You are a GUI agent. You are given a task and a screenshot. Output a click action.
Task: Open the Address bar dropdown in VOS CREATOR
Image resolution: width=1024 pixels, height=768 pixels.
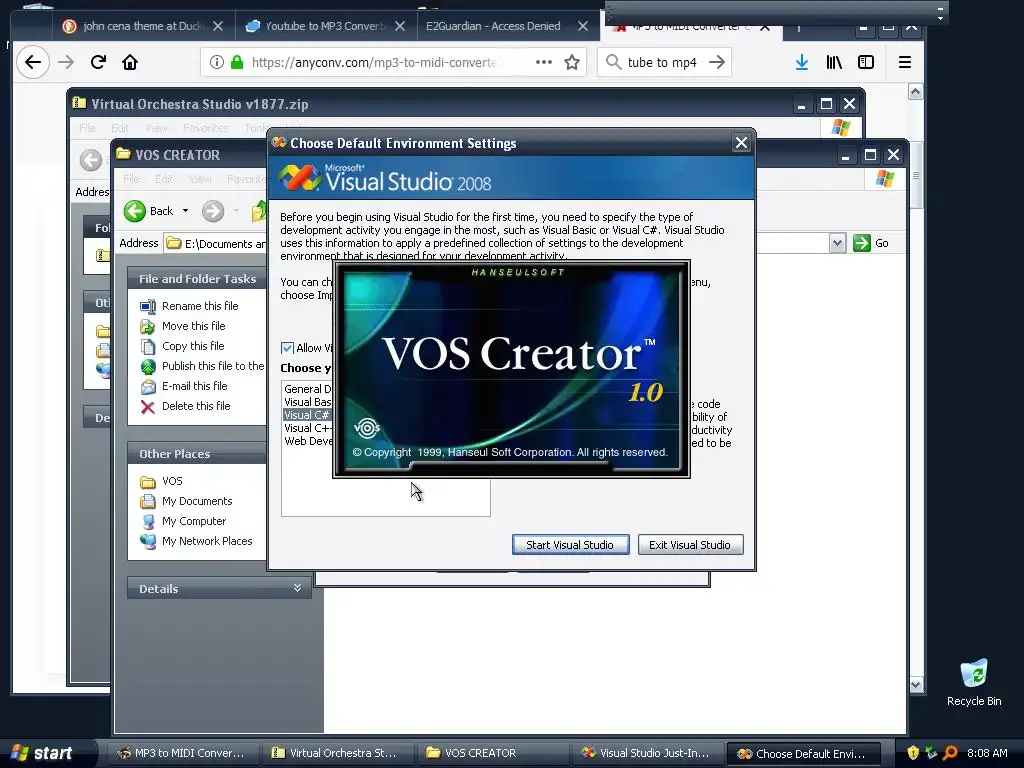coord(837,244)
